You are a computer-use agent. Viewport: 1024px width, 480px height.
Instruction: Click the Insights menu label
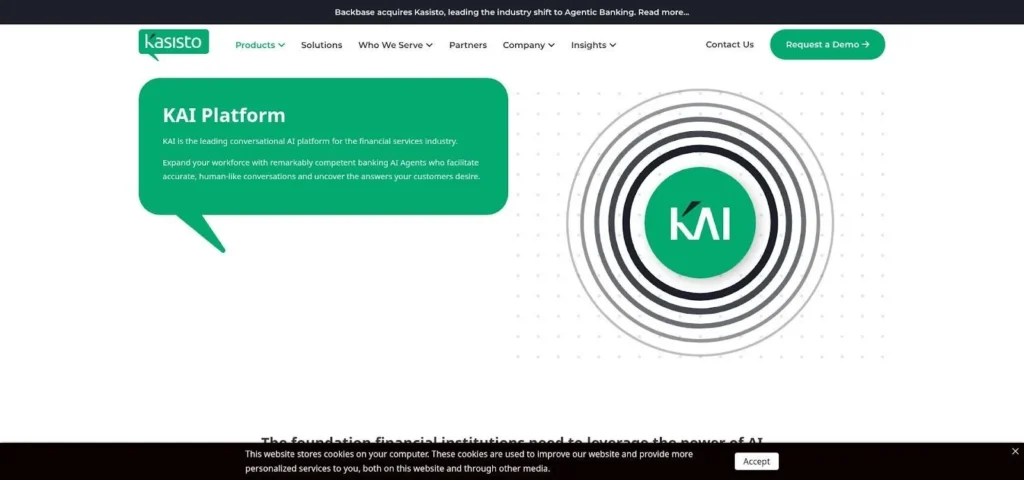[588, 45]
